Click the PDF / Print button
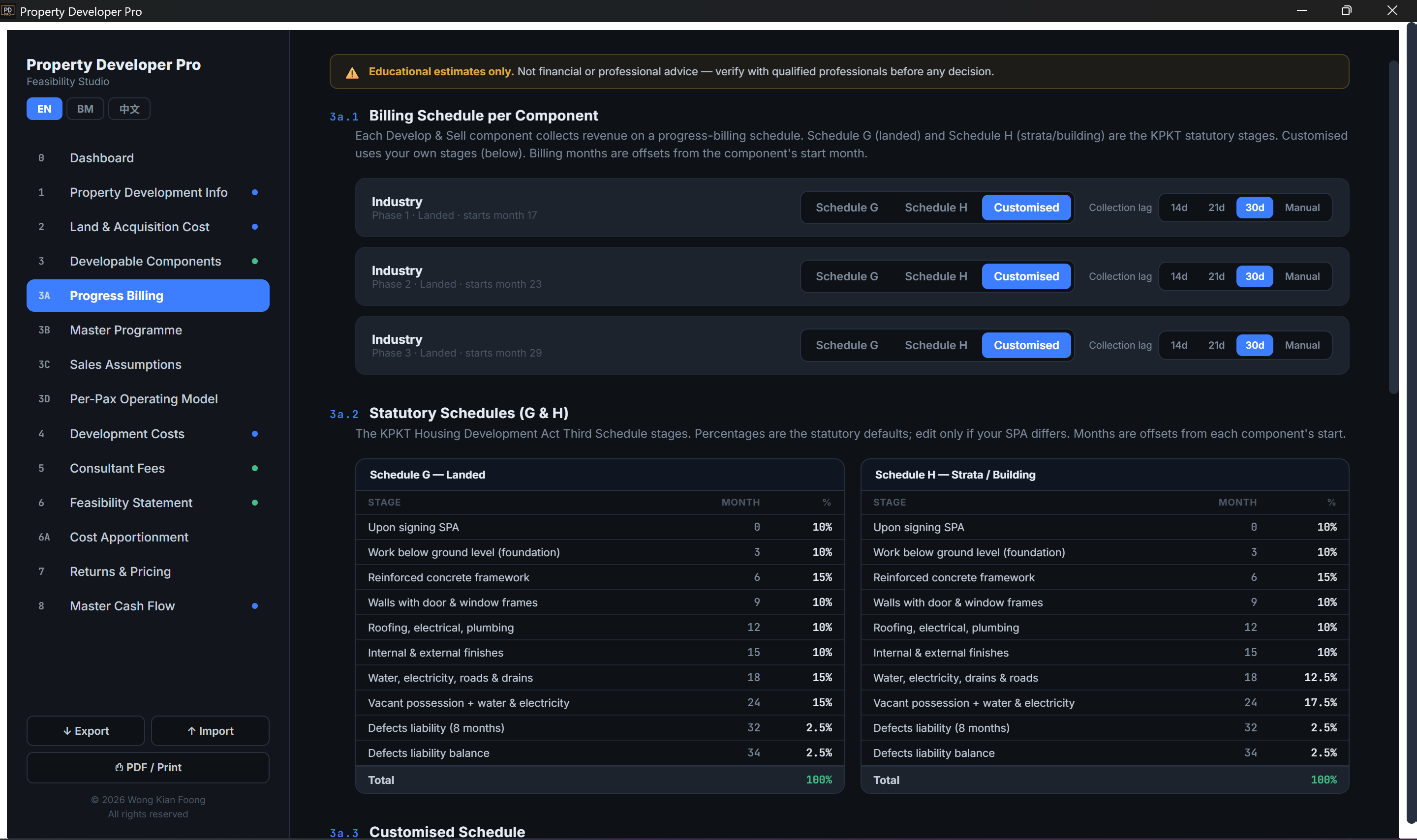Viewport: 1417px width, 840px height. pos(148,768)
